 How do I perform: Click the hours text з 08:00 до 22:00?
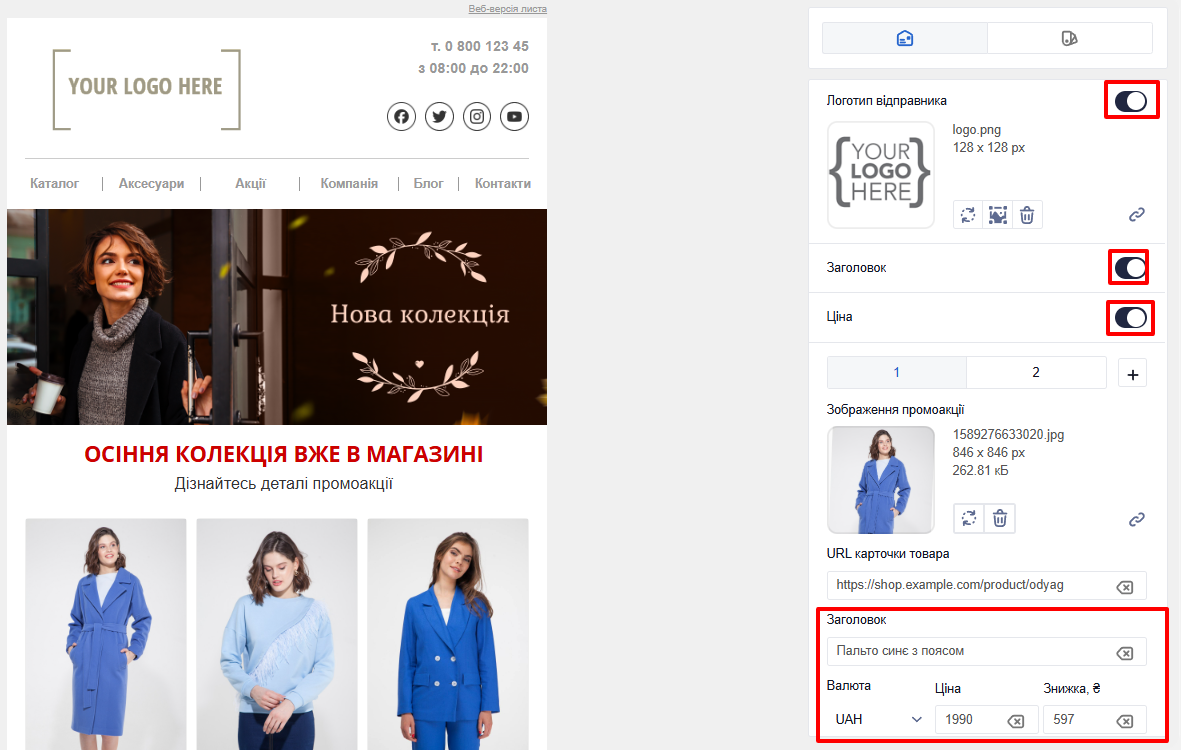tap(474, 69)
